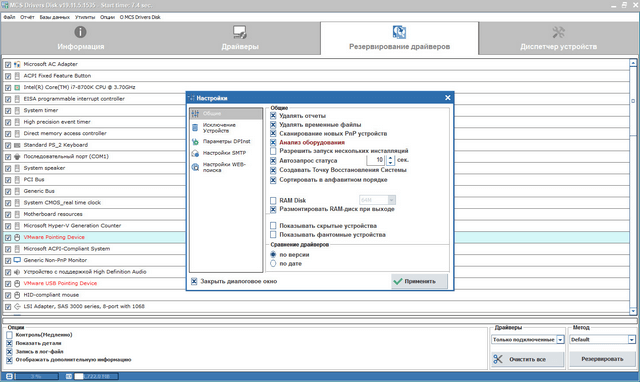Open the О MCS Drivers Disk menu
Image resolution: width=640 pixels, height=382 pixels.
click(140, 17)
